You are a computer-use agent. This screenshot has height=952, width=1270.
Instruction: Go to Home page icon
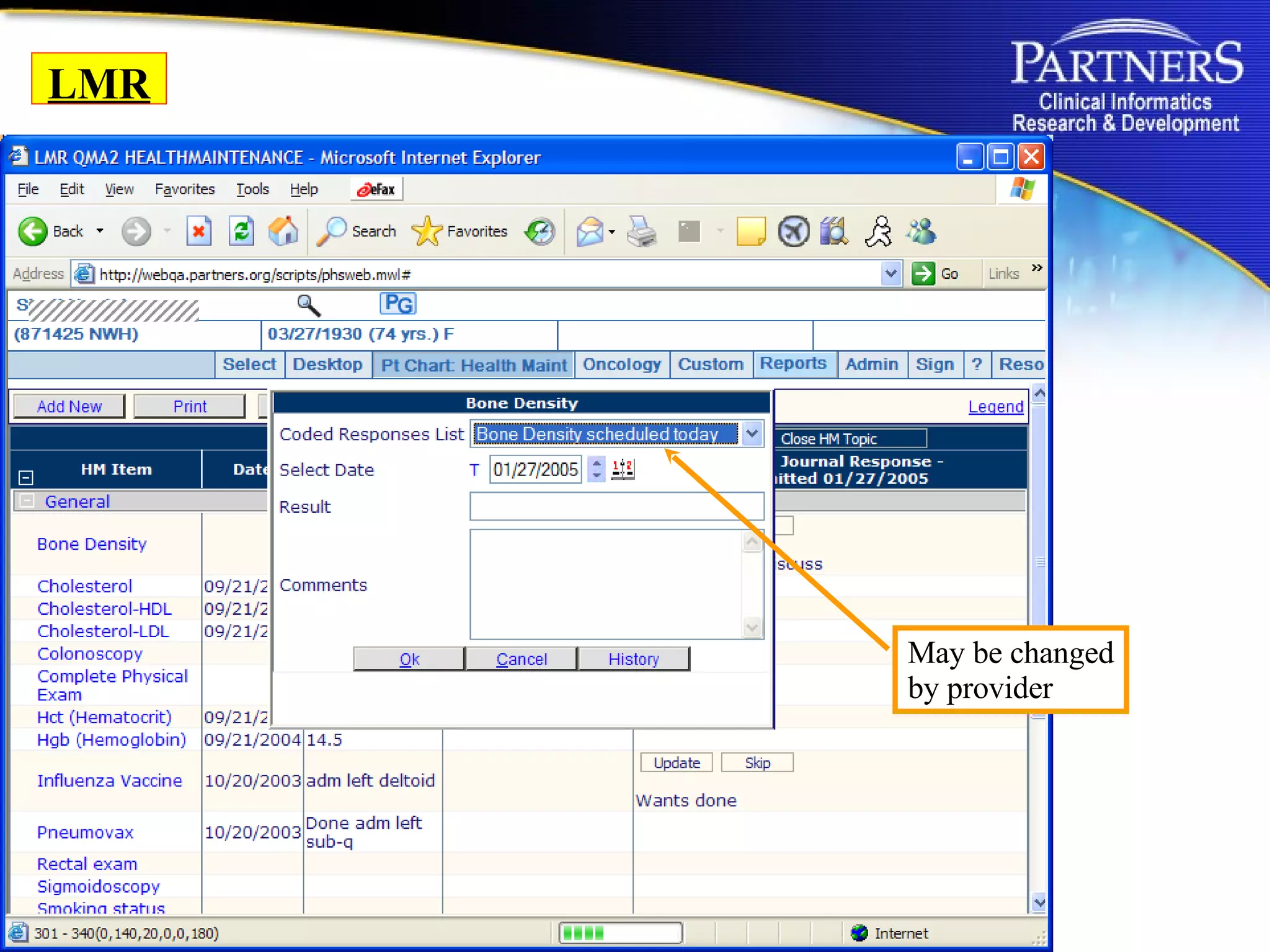coord(283,232)
